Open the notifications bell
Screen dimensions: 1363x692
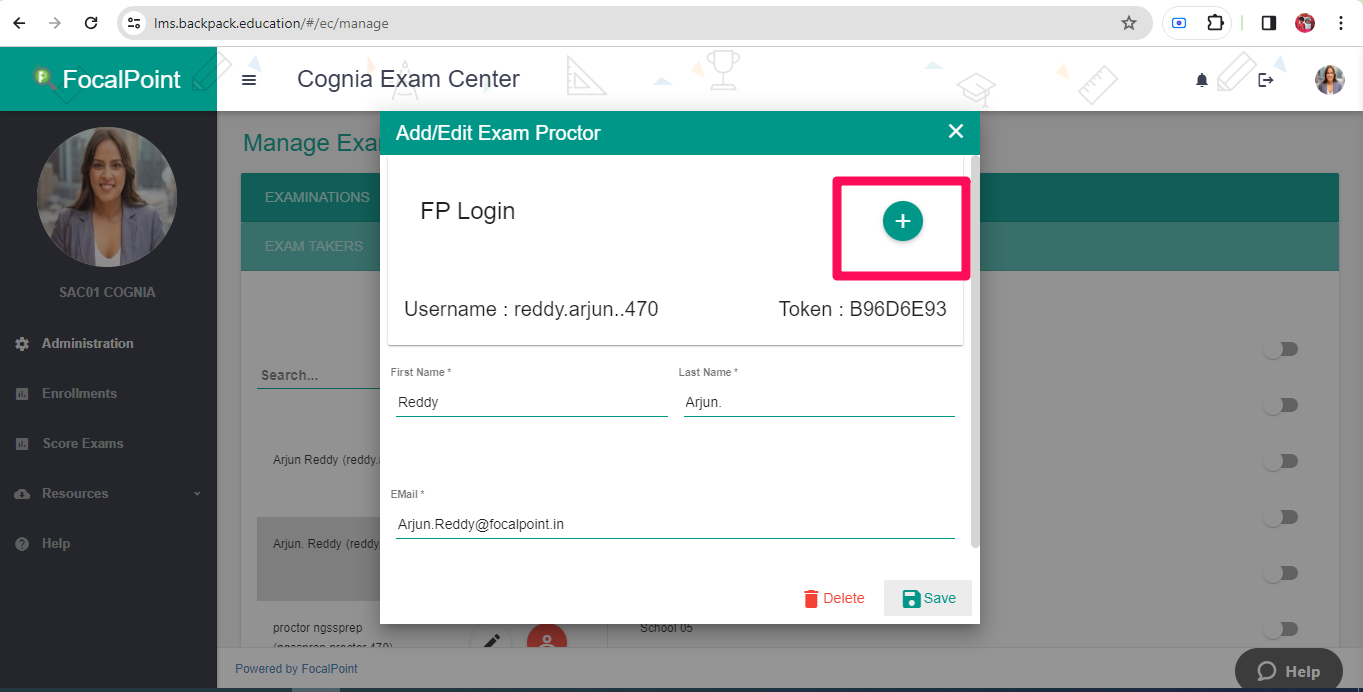[1202, 80]
